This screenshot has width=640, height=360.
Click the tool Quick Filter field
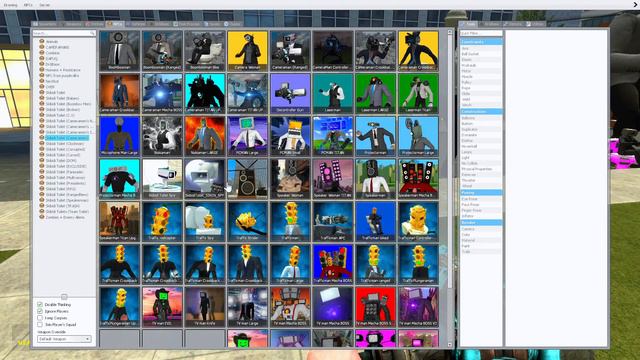pyautogui.click(x=481, y=33)
